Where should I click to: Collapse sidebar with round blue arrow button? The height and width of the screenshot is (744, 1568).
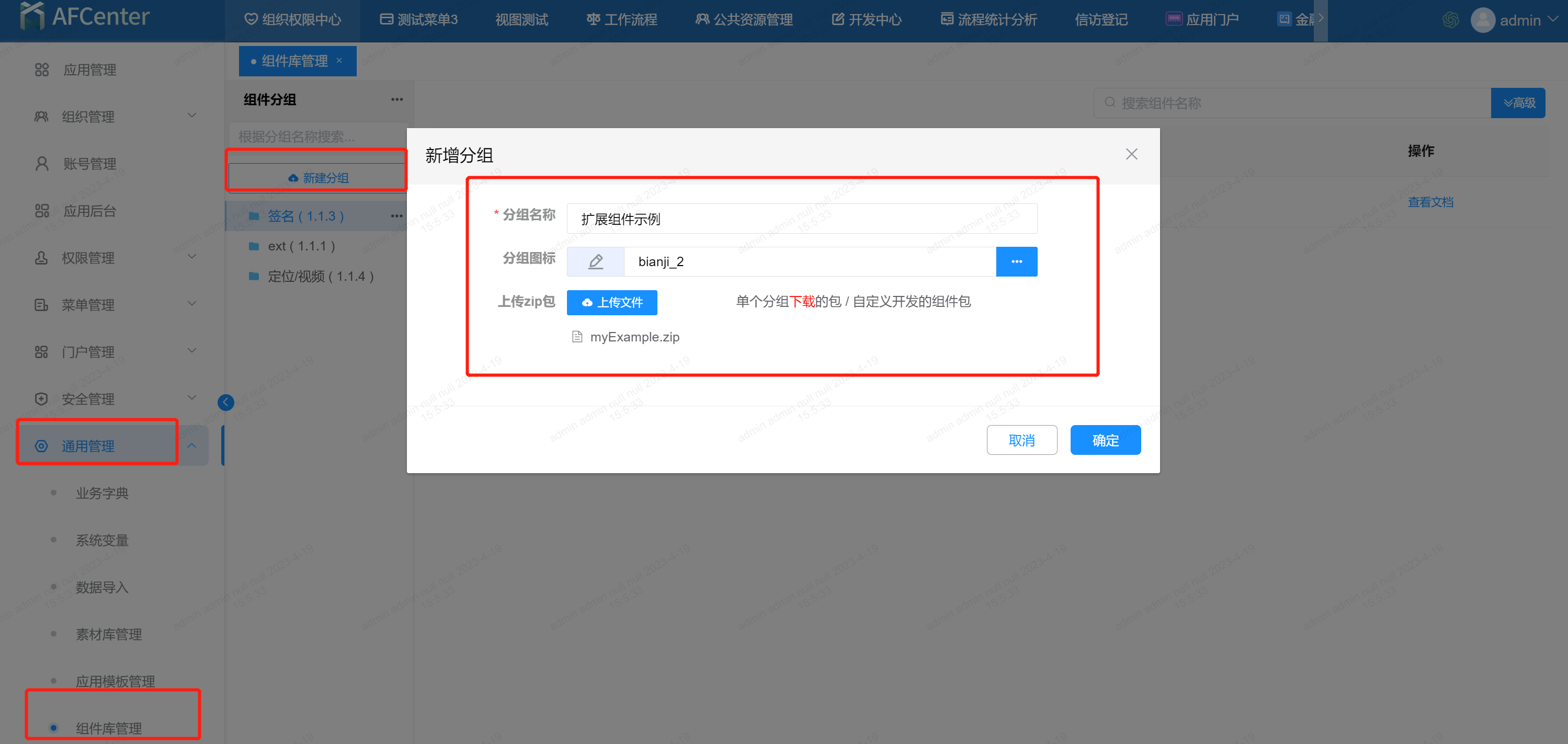(x=226, y=402)
